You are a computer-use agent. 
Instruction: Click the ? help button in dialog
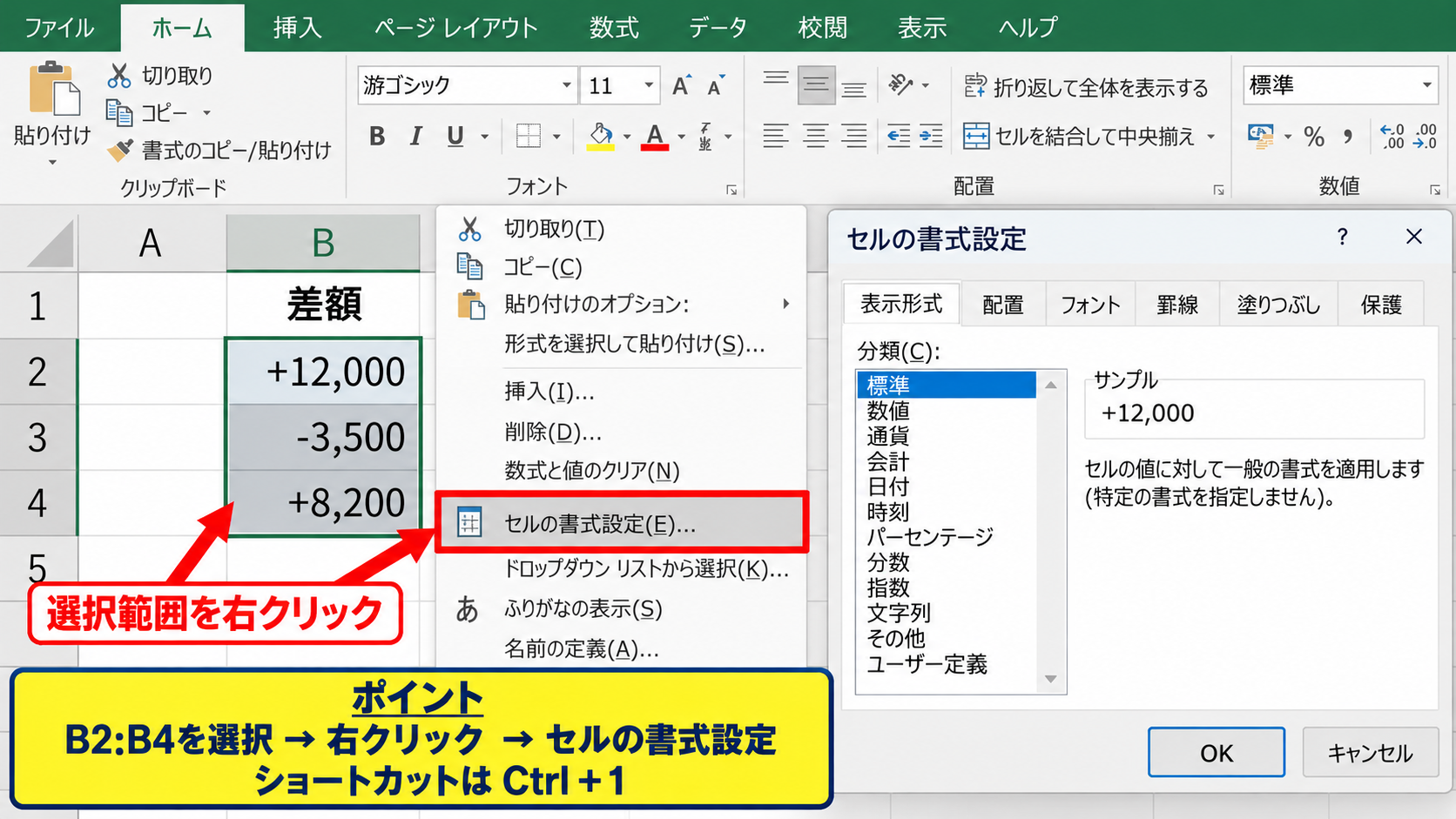pyautogui.click(x=1342, y=237)
